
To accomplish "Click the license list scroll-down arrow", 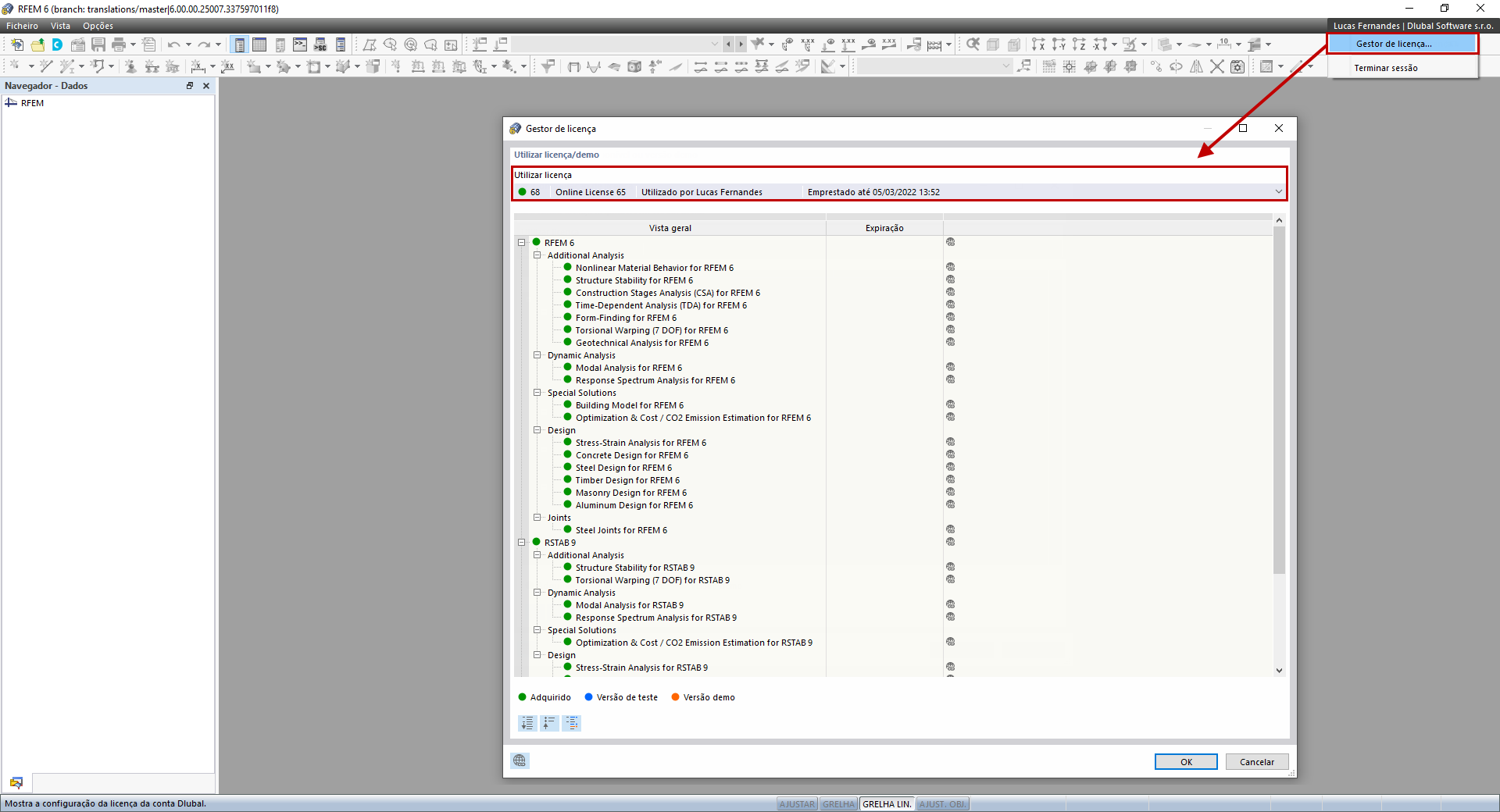I will (x=1279, y=671).
